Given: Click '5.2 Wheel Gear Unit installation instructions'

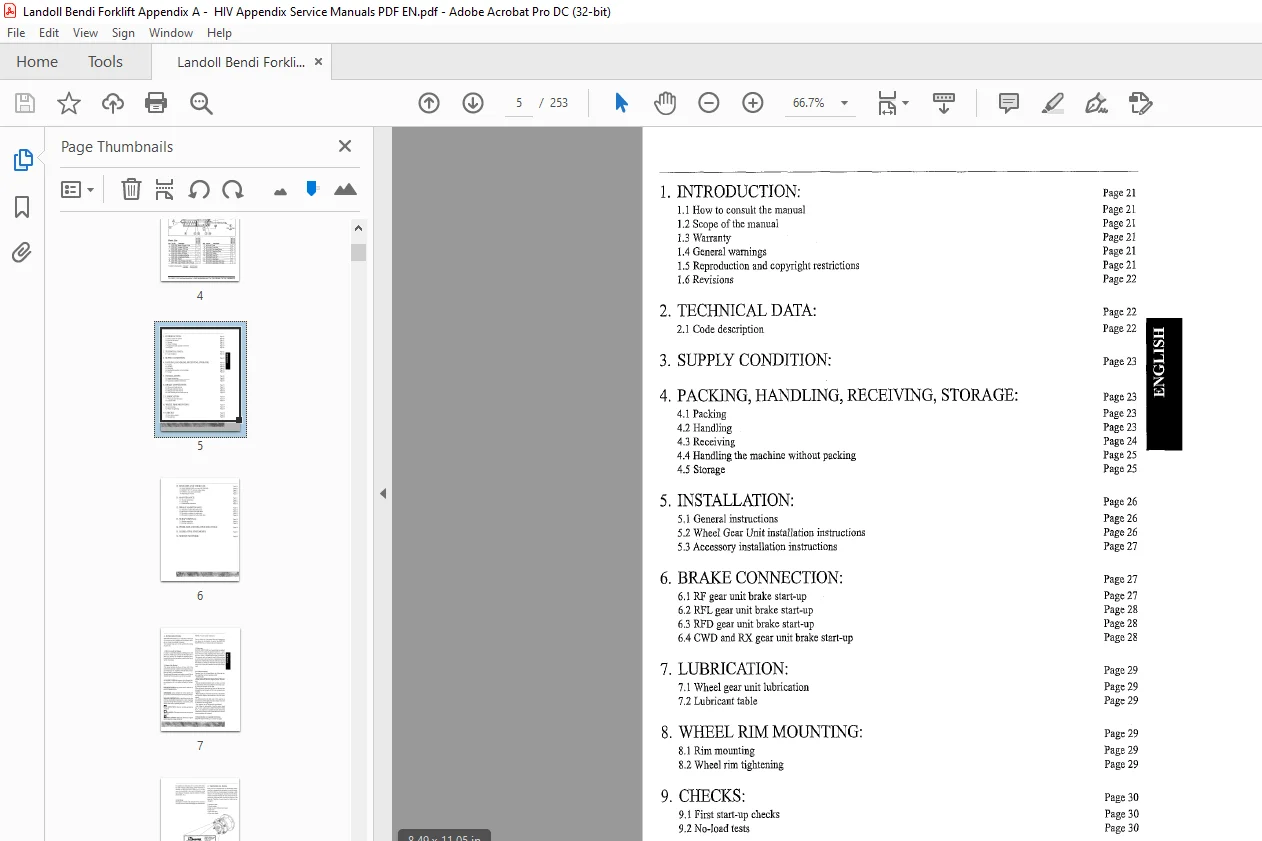Looking at the screenshot, I should coord(771,533).
